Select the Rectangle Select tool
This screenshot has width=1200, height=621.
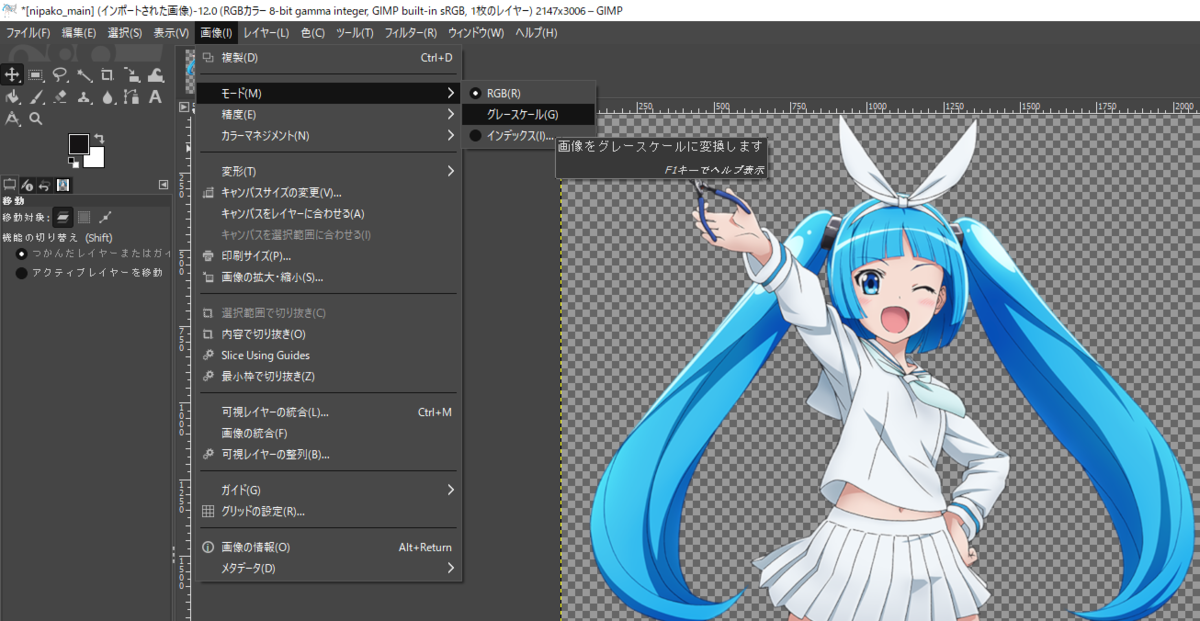[x=34, y=74]
